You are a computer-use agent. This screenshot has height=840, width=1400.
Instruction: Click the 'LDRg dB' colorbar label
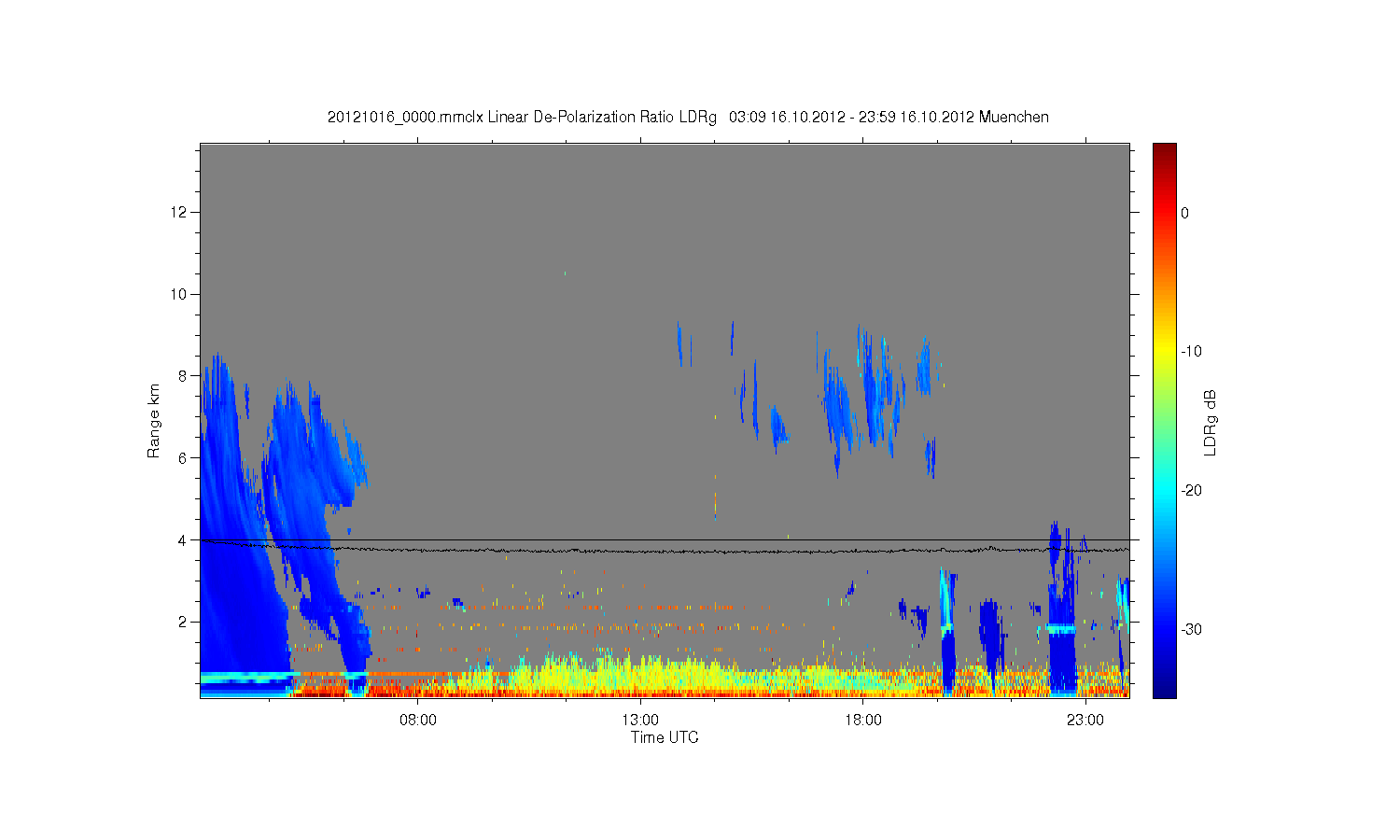coord(1211,422)
